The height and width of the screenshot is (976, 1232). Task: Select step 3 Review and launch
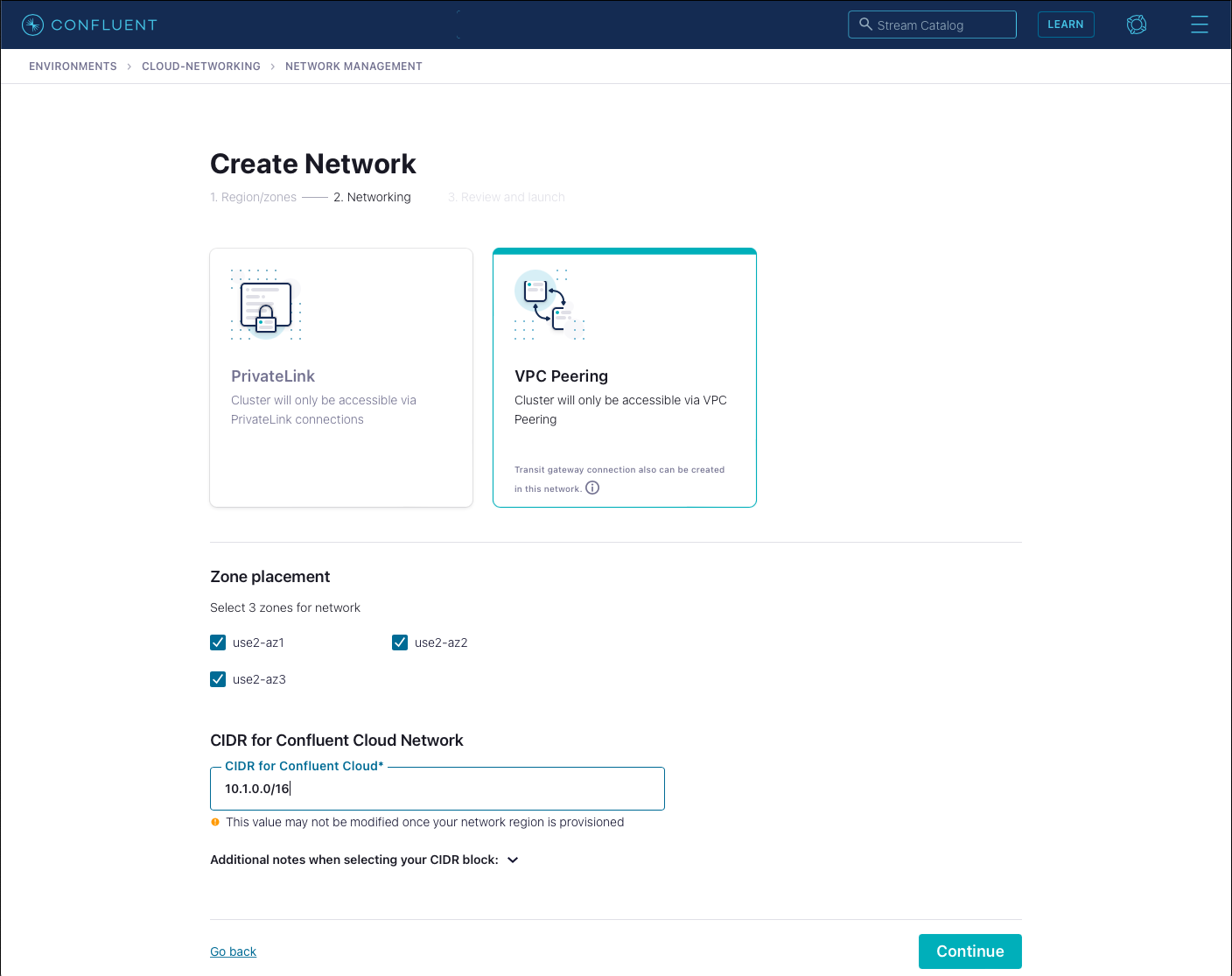pos(507,197)
